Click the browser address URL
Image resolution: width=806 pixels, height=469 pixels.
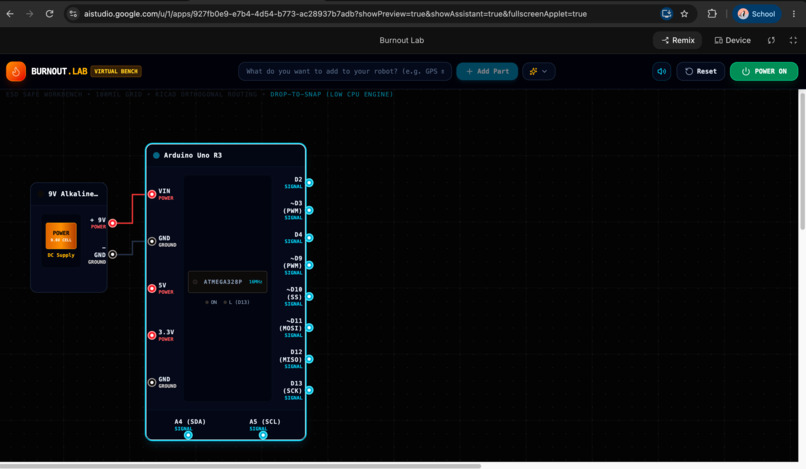coord(335,14)
